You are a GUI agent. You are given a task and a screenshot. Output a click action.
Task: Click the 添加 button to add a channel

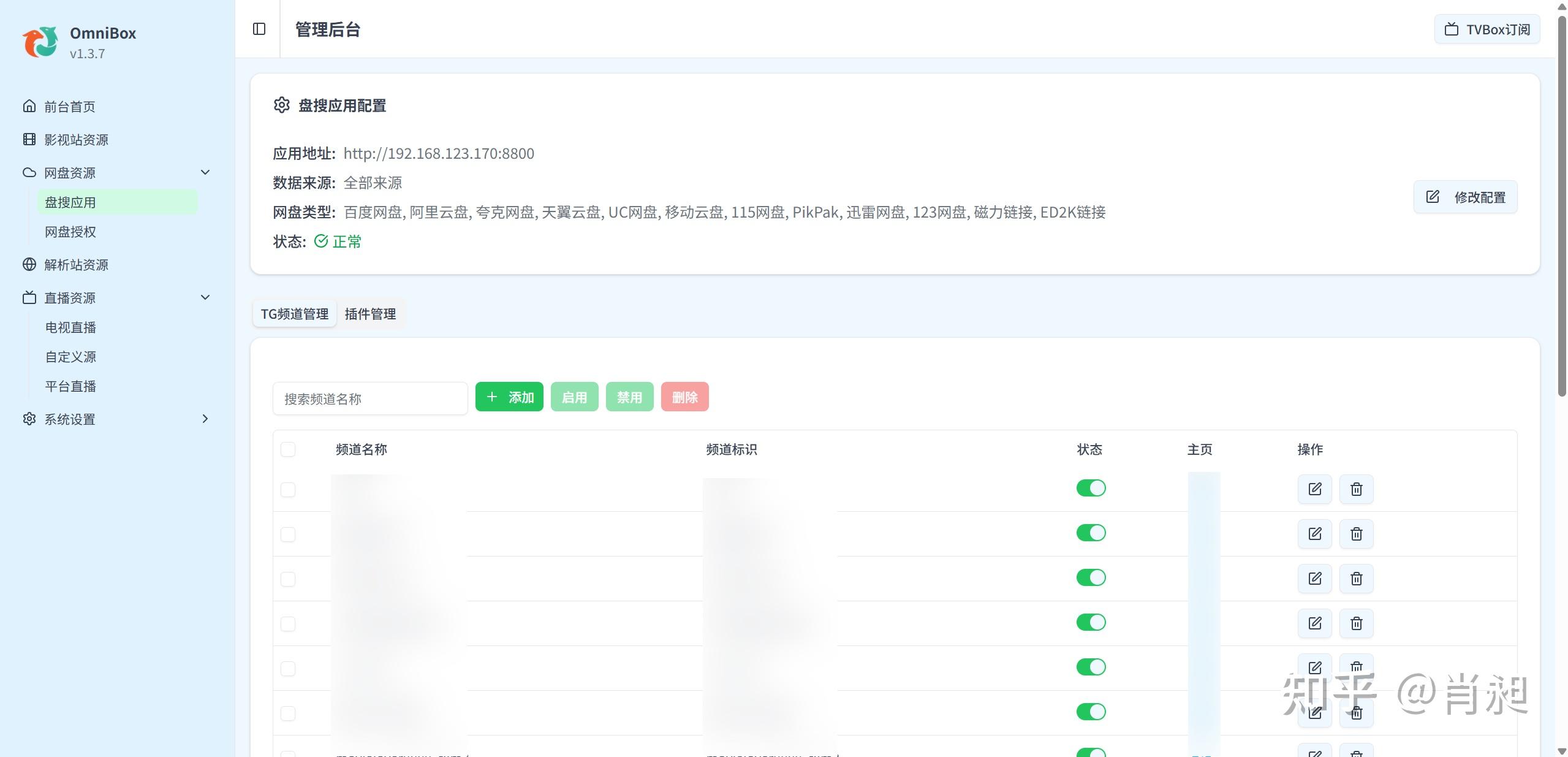coord(509,397)
